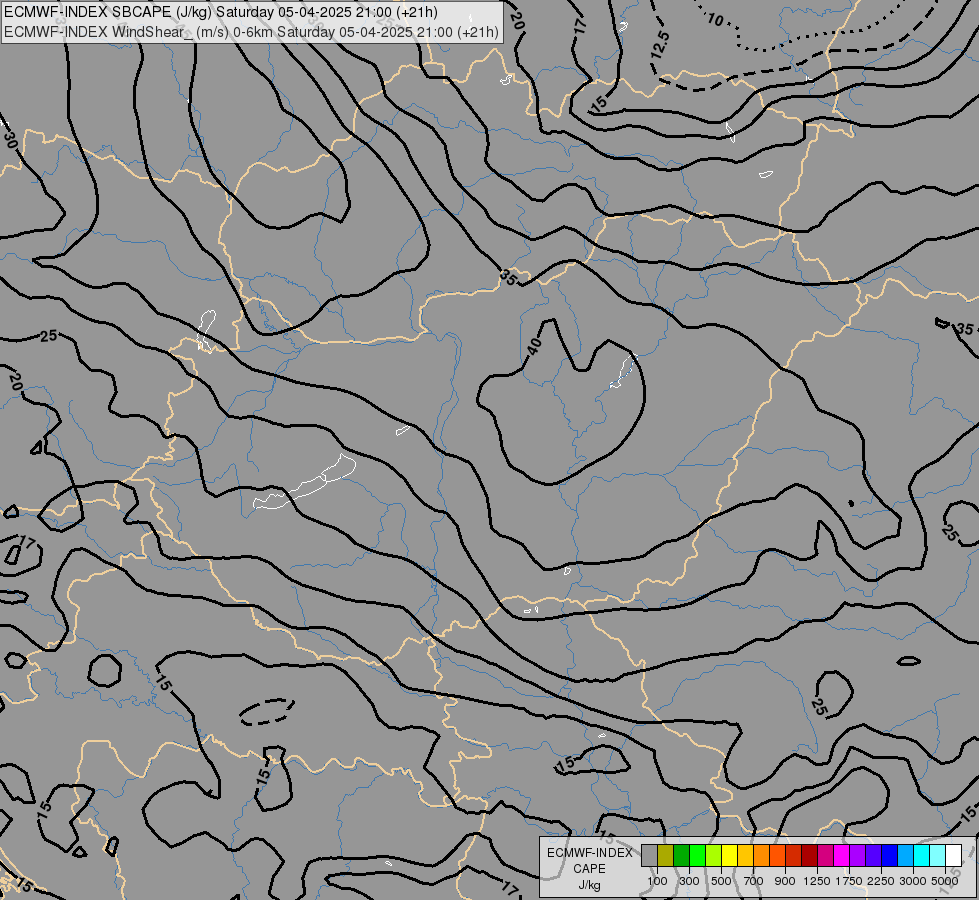
Task: Select the purple swatch after the 1750 tick
Action: point(857,855)
